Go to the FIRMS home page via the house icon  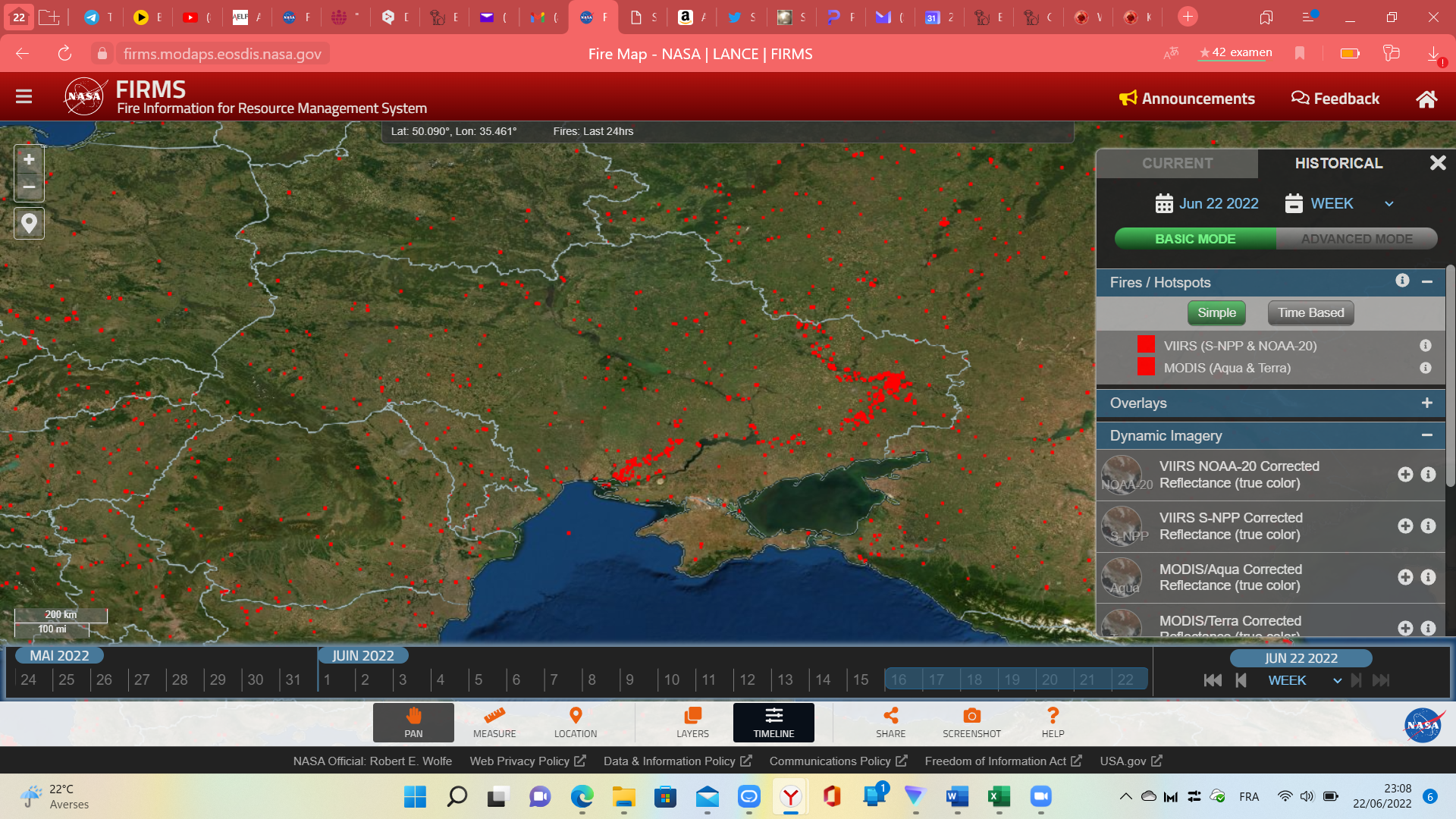pos(1426,99)
